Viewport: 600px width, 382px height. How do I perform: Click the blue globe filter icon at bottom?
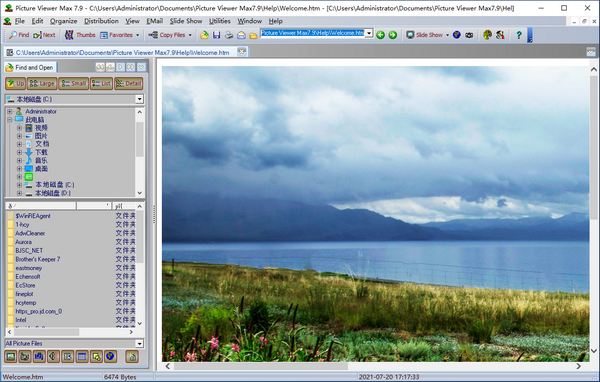click(x=110, y=357)
